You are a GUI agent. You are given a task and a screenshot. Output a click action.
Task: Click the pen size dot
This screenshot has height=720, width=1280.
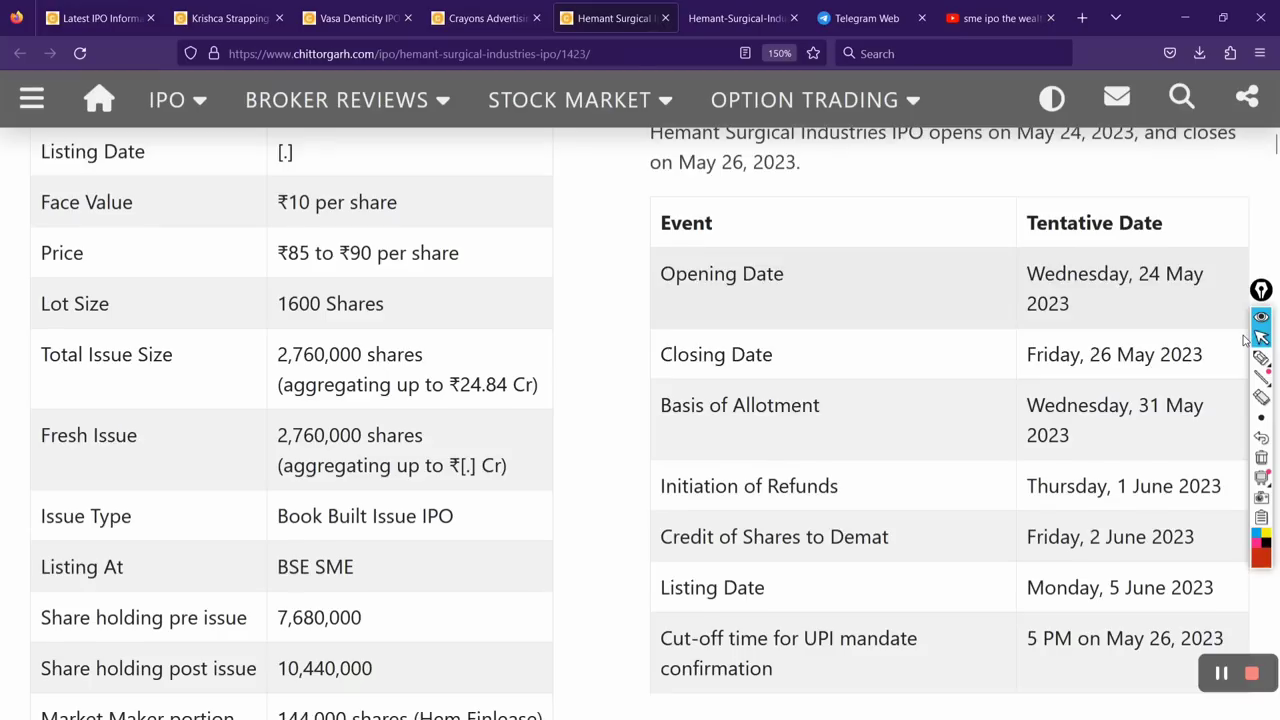(1261, 418)
